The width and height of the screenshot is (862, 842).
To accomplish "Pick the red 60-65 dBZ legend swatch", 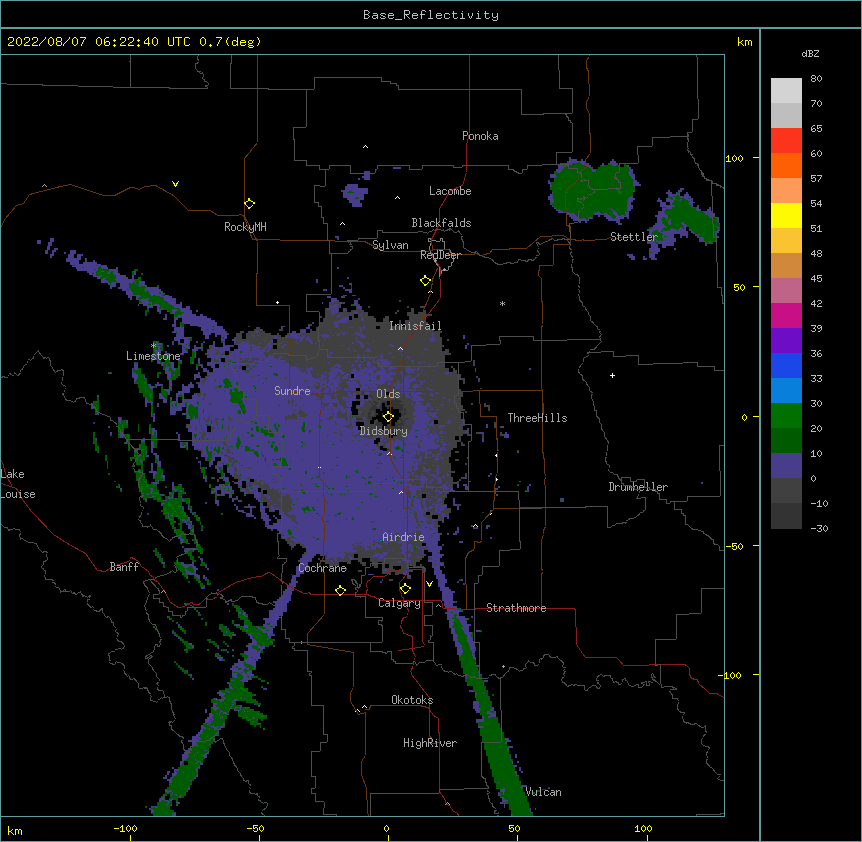I will tap(786, 141).
